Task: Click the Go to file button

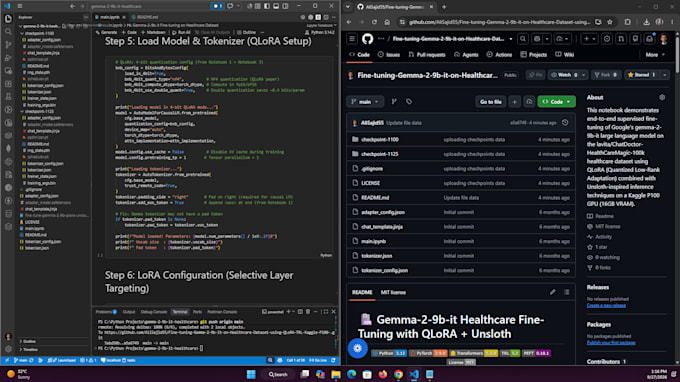Action: tap(490, 101)
